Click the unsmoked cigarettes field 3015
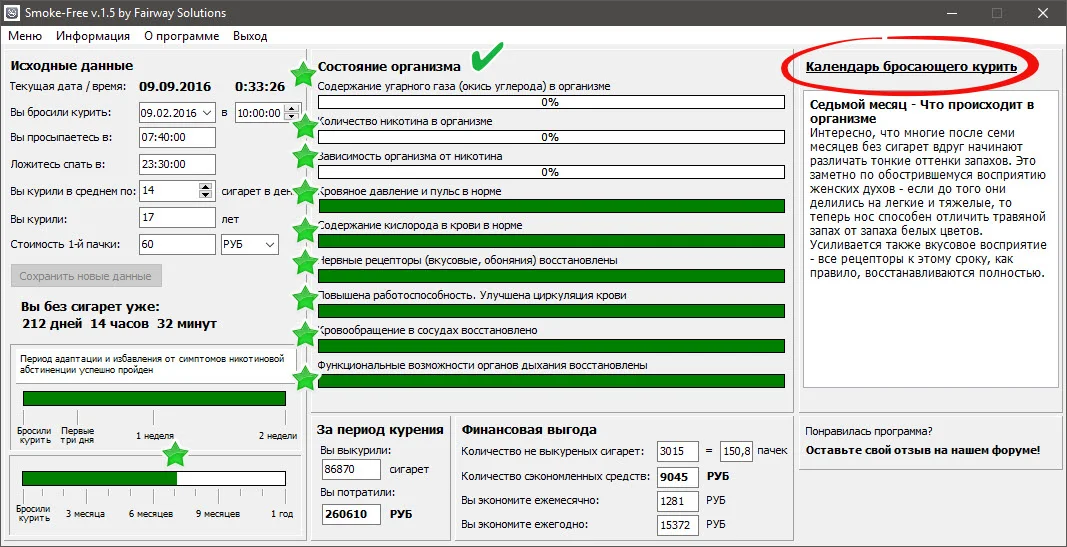This screenshot has width=1067, height=547. (678, 451)
